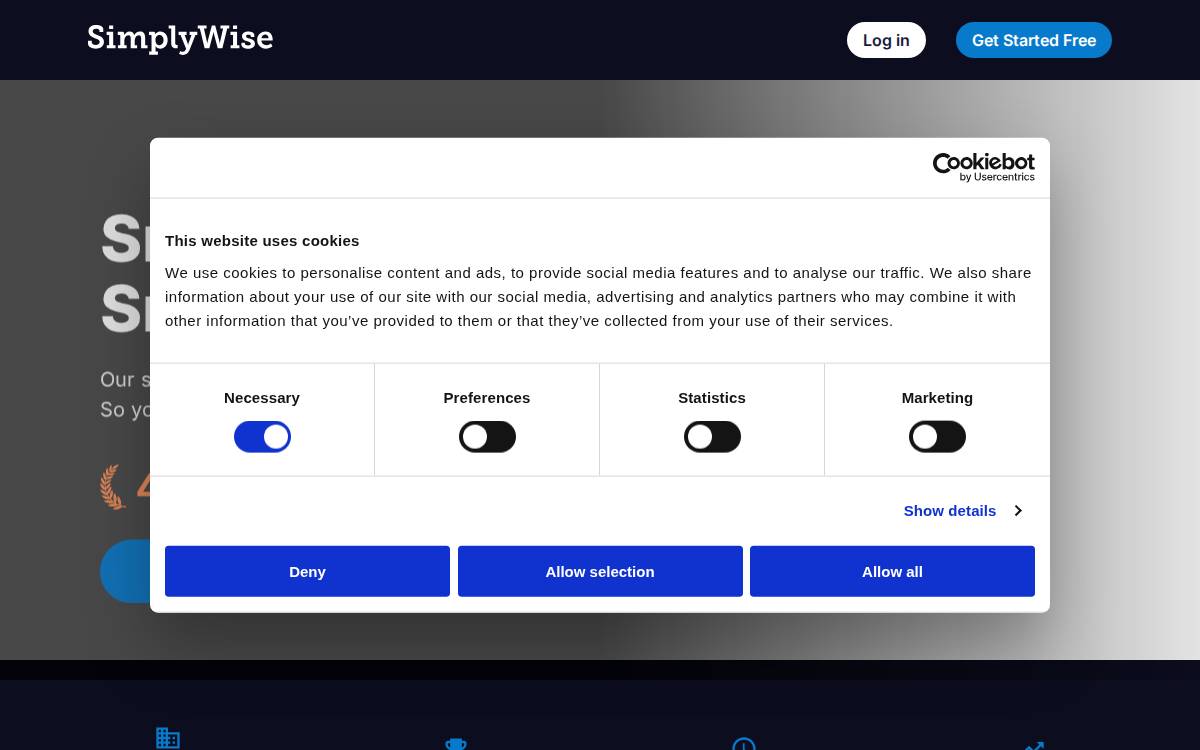Toggle the Necessary cookies switch
Screen dimensions: 1200x750
(x=262, y=437)
